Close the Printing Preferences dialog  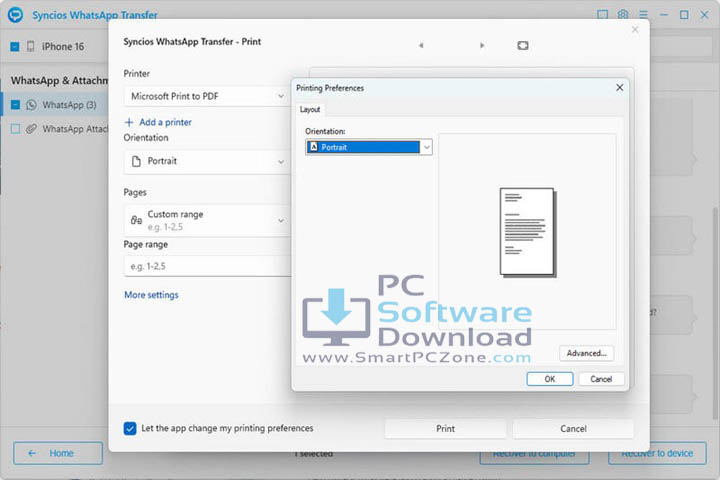(619, 87)
